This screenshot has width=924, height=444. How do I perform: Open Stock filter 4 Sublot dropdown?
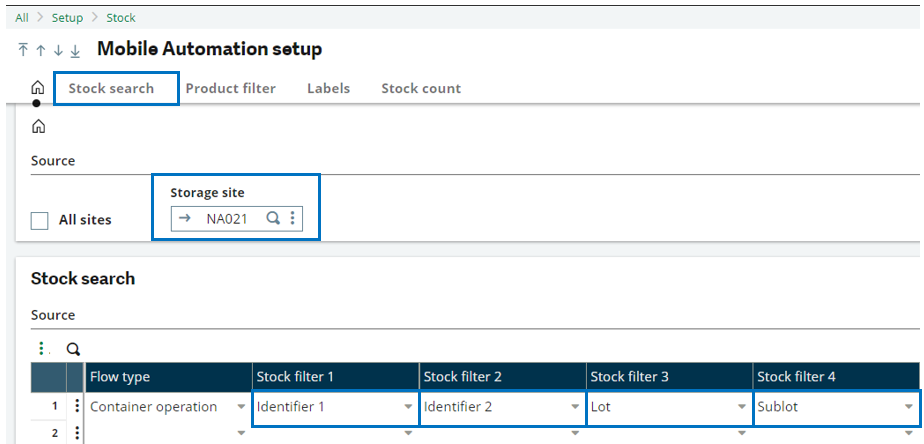coord(908,407)
